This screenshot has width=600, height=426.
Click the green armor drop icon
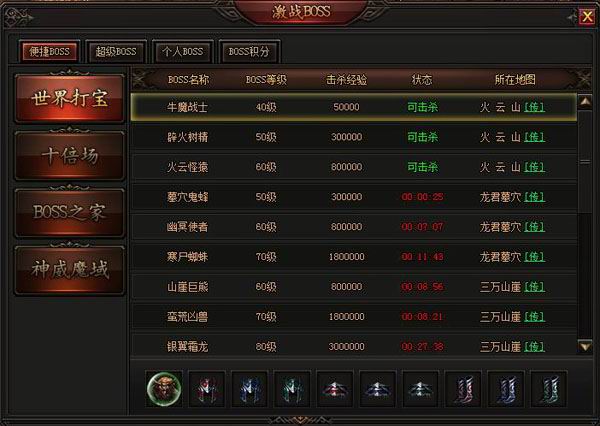pyautogui.click(x=292, y=388)
